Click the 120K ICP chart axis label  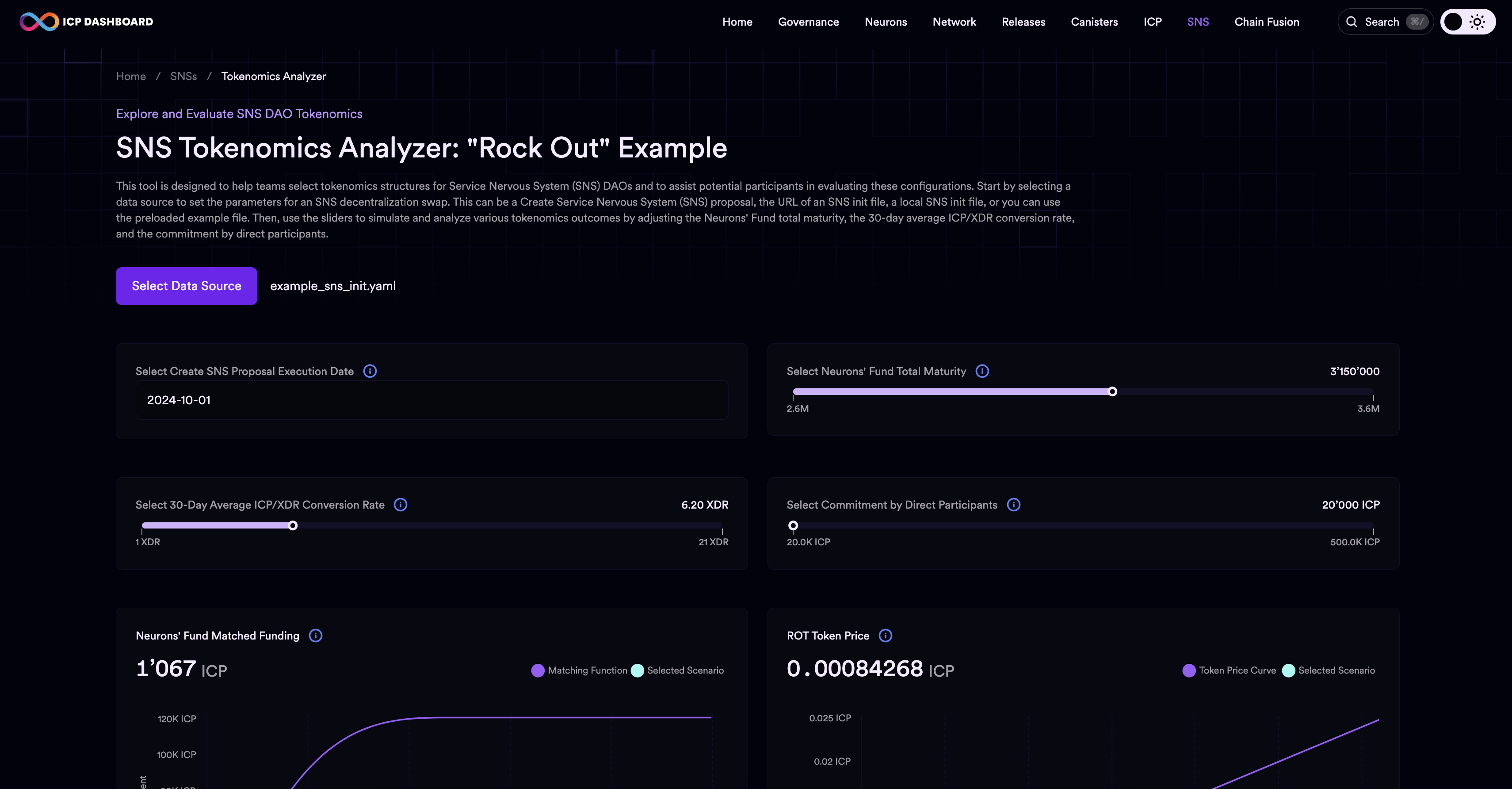[177, 719]
